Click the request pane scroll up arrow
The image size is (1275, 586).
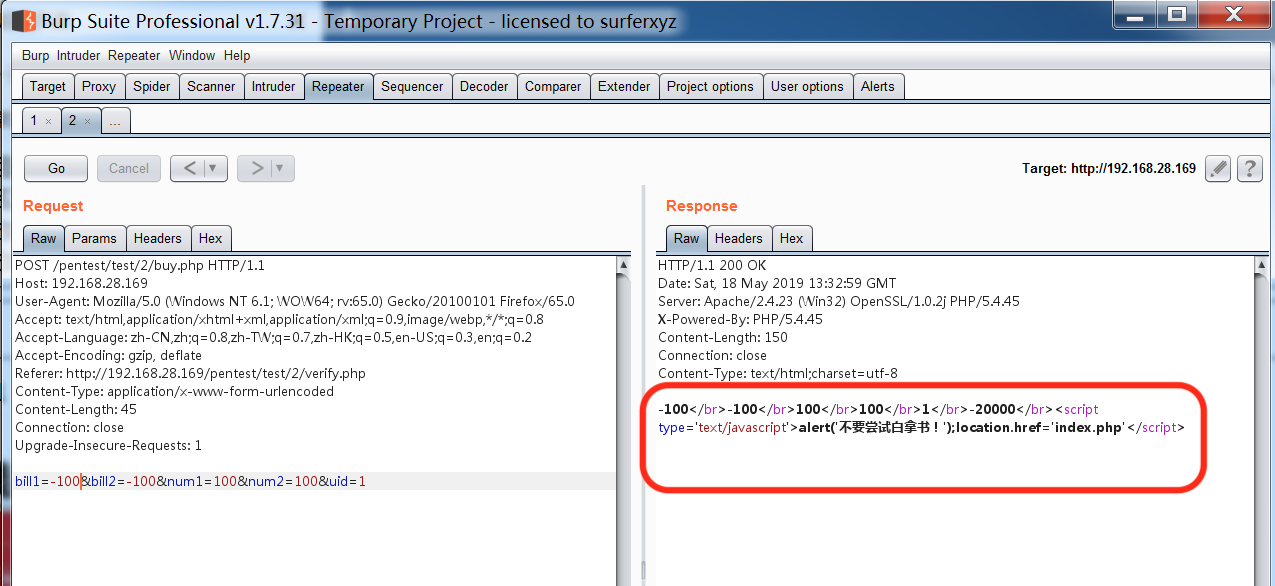(x=624, y=265)
